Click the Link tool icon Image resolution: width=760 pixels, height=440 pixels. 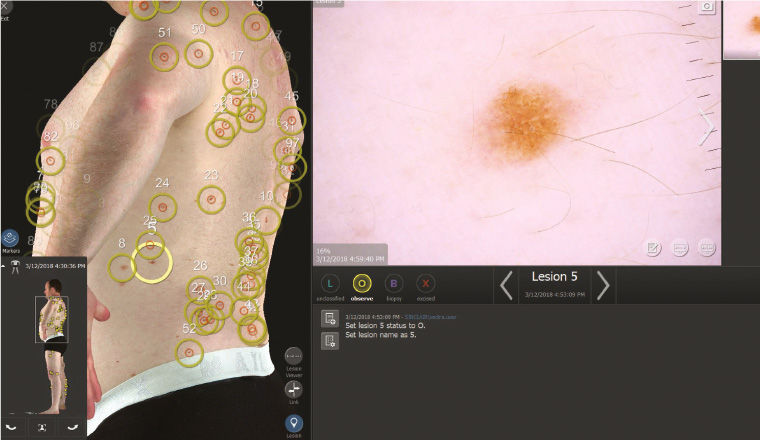coord(294,390)
